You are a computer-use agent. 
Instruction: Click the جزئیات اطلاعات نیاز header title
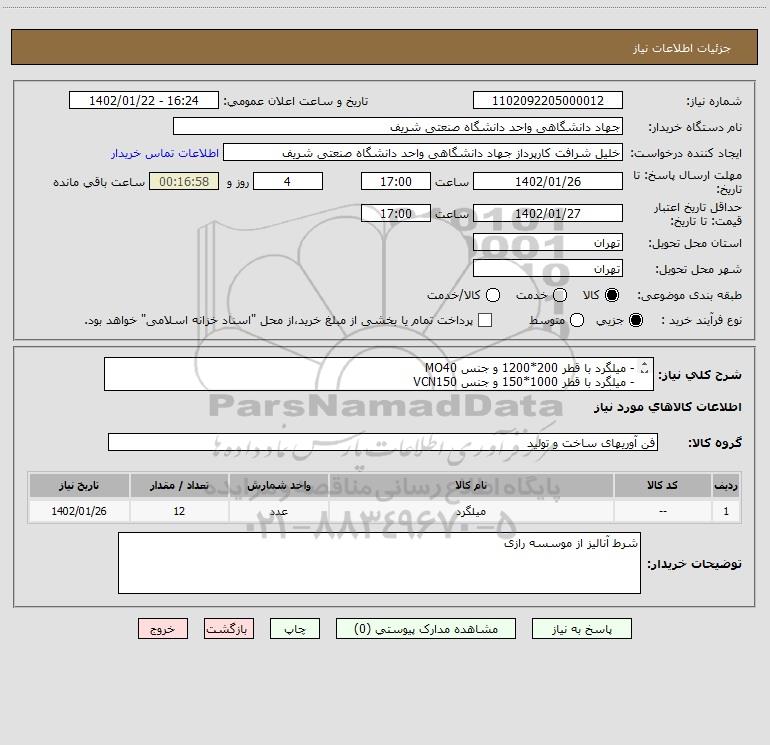point(682,48)
